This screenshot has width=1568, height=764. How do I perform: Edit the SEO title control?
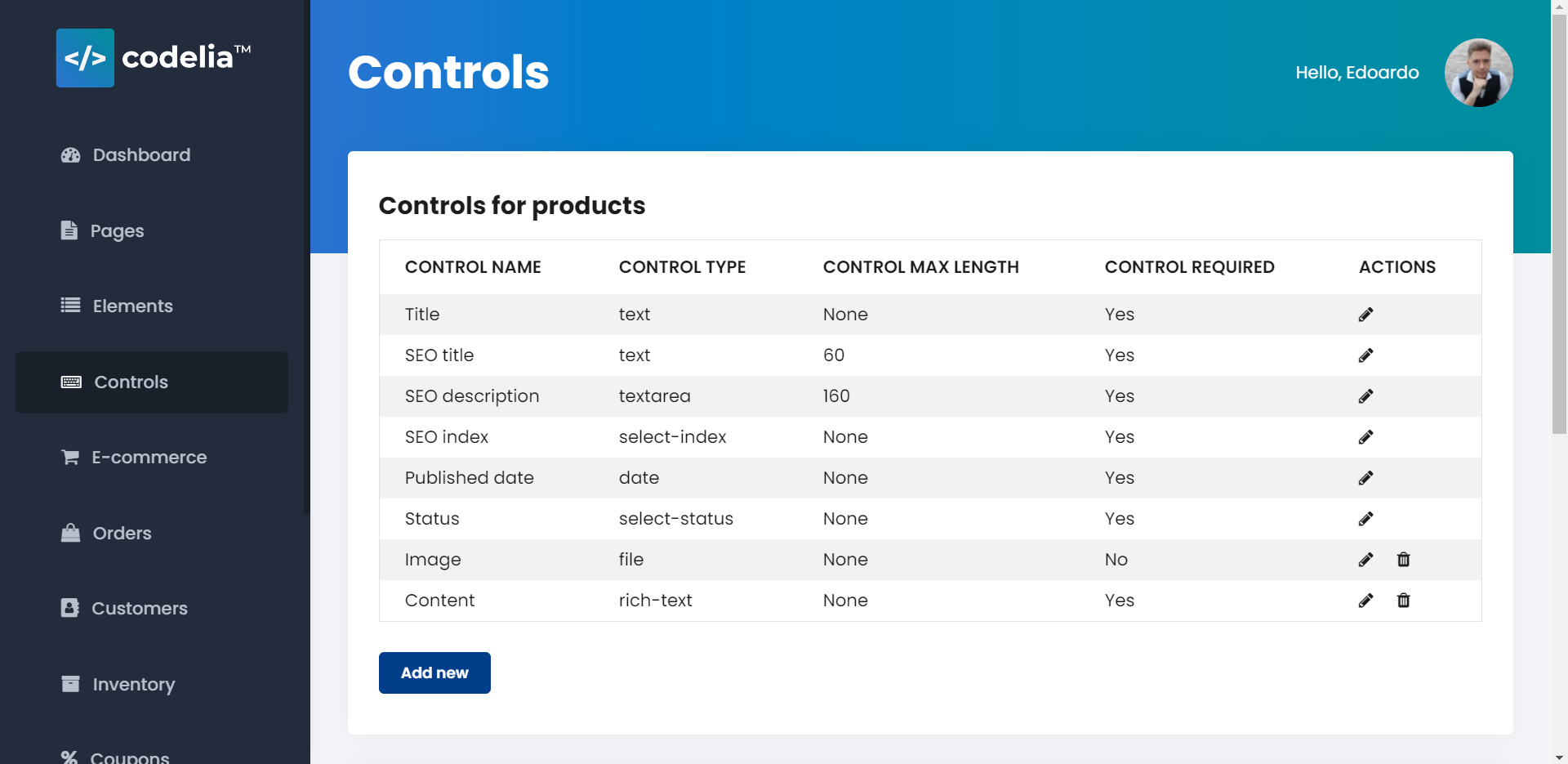pyautogui.click(x=1365, y=355)
